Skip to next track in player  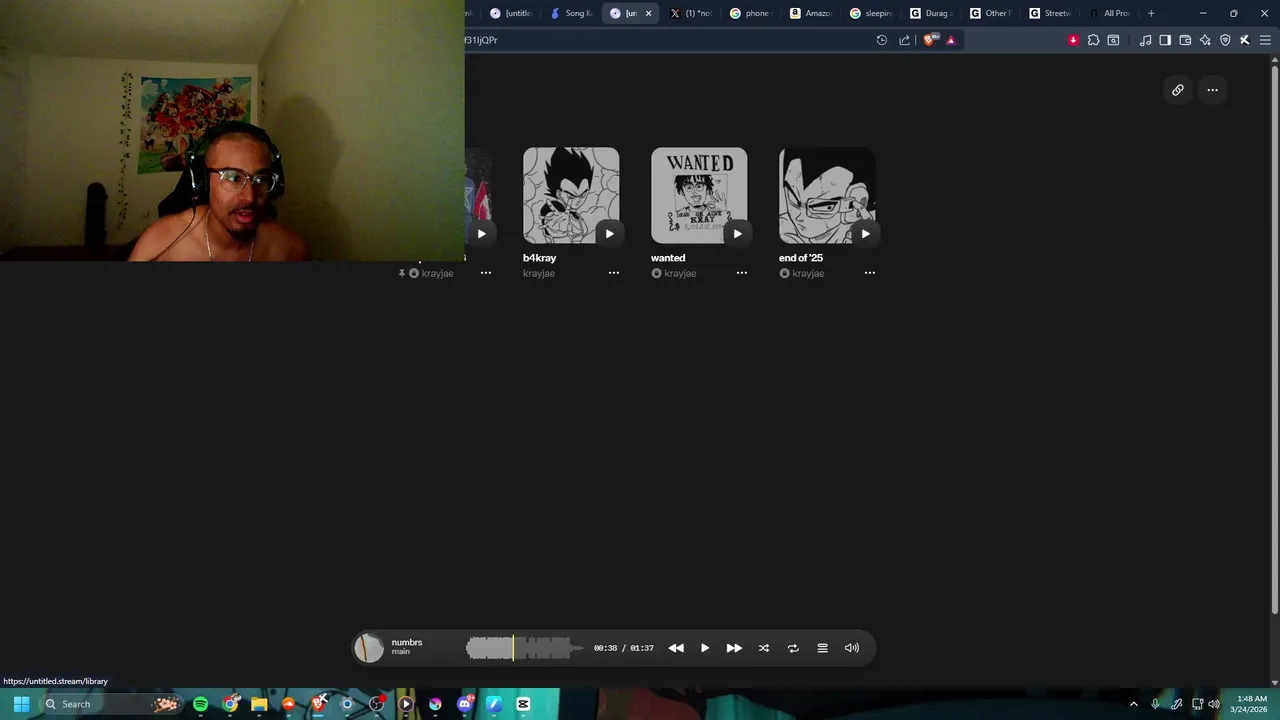(734, 648)
